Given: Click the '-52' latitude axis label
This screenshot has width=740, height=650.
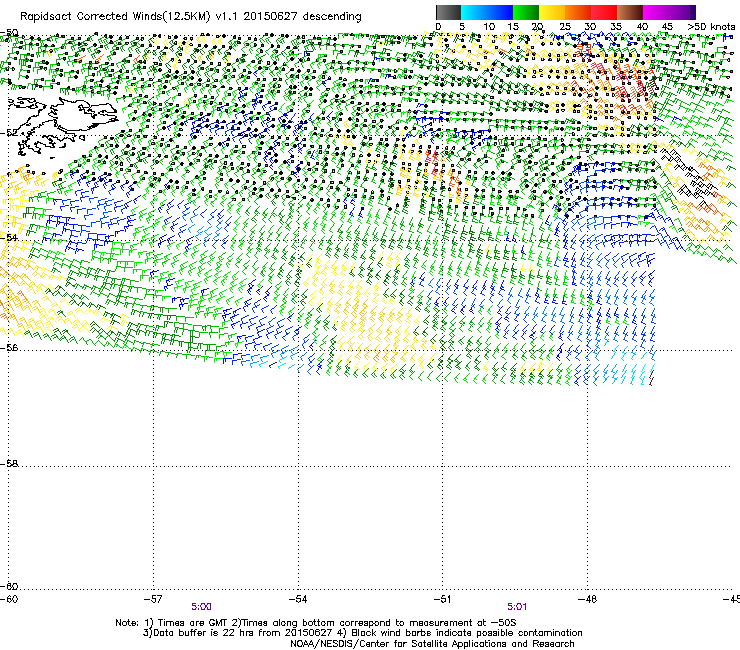Looking at the screenshot, I should pos(9,133).
